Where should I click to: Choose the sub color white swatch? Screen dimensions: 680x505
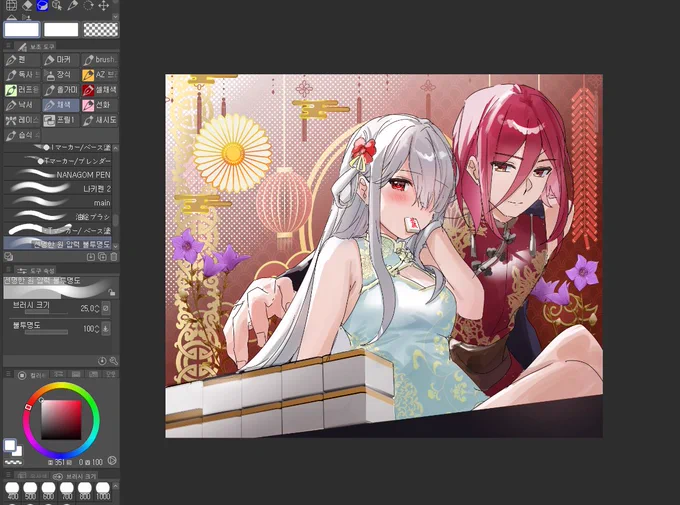click(x=61, y=30)
